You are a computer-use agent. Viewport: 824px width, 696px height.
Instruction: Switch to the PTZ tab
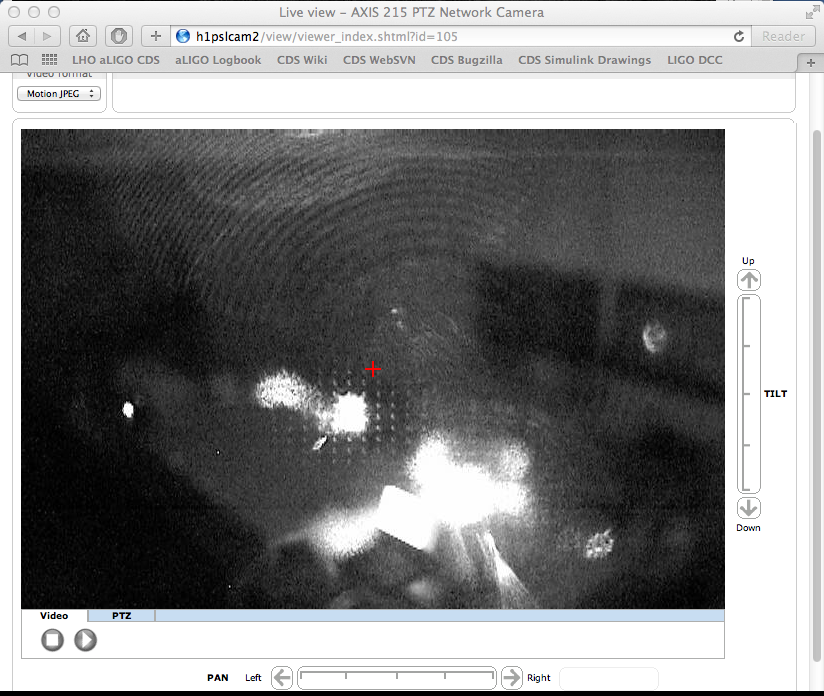(x=121, y=616)
